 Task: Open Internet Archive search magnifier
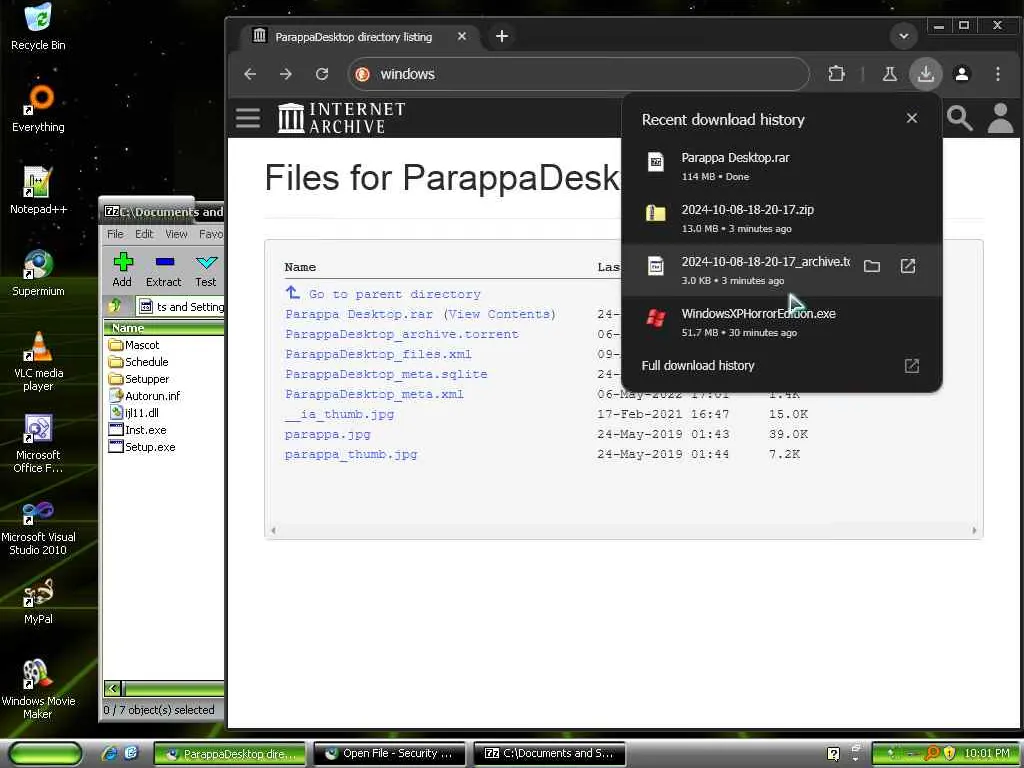pyautogui.click(x=959, y=118)
